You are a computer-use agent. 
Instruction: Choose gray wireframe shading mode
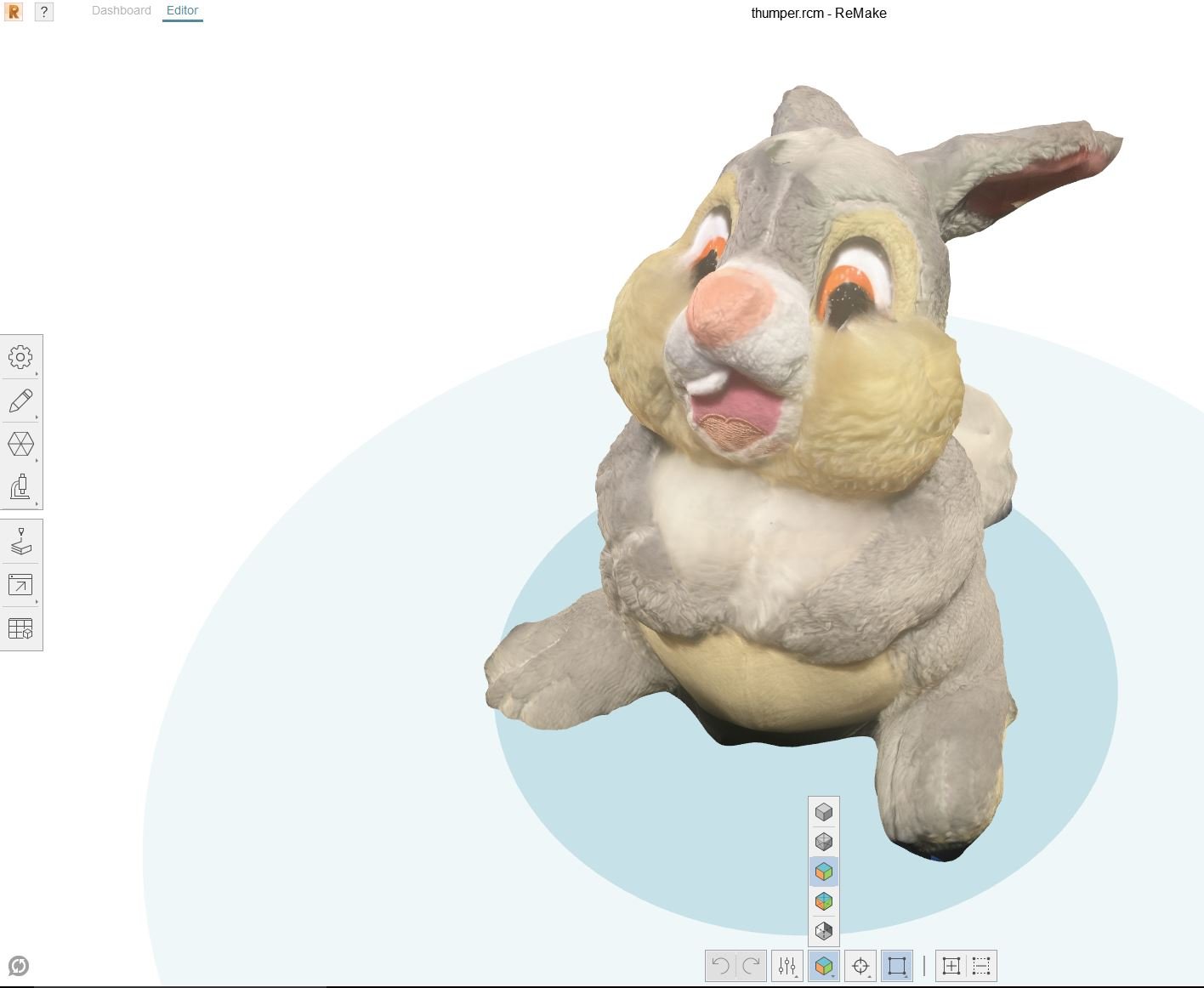(823, 842)
